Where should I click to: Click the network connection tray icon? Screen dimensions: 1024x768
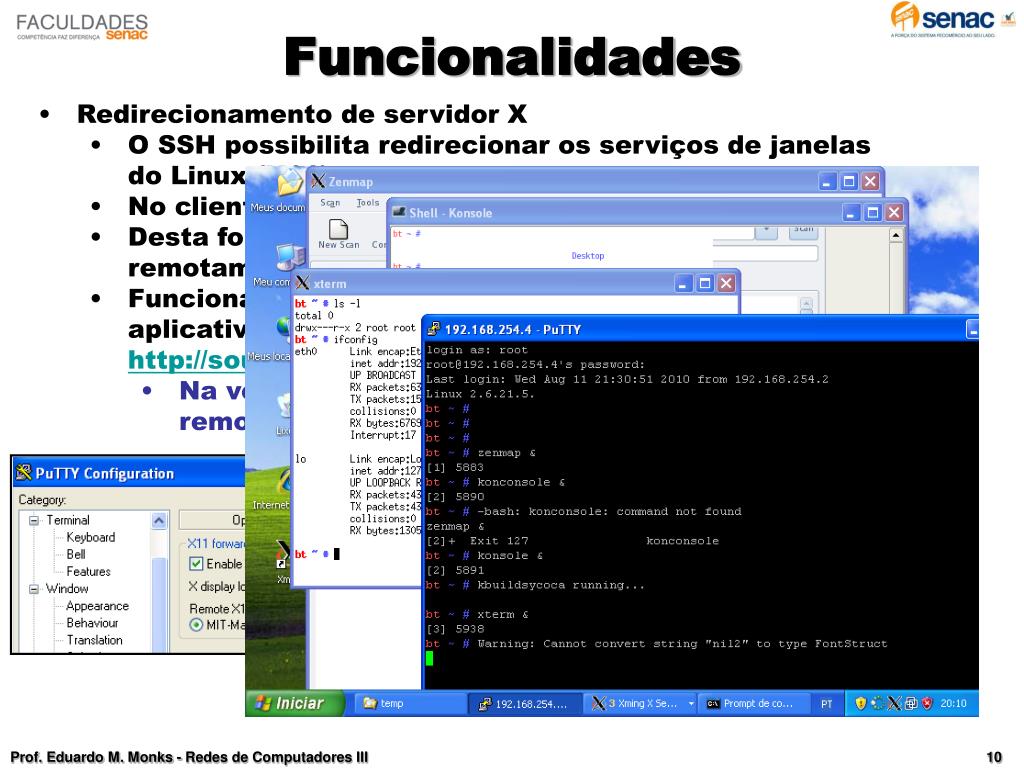(911, 703)
